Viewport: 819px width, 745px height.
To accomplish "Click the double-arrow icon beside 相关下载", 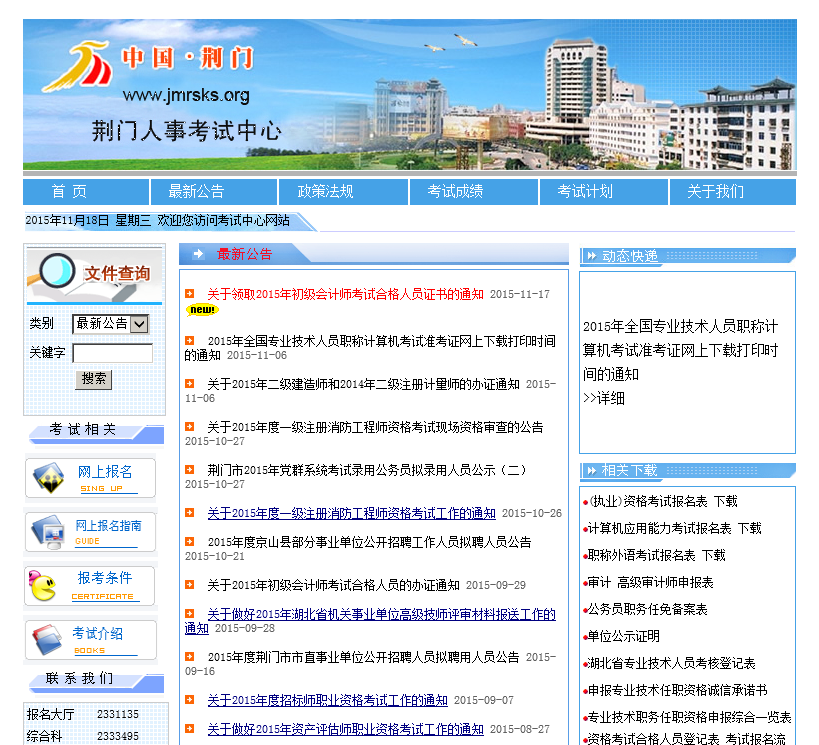I will (x=591, y=471).
